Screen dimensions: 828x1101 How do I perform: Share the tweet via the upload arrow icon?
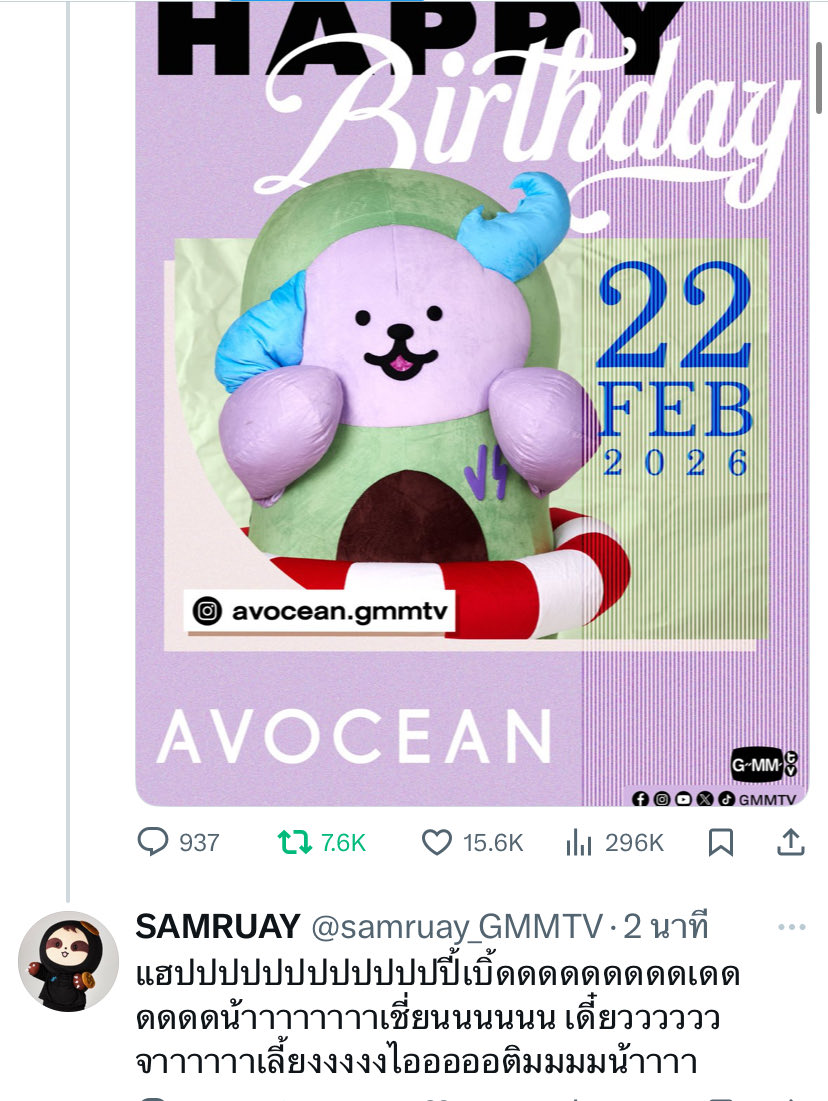[790, 842]
